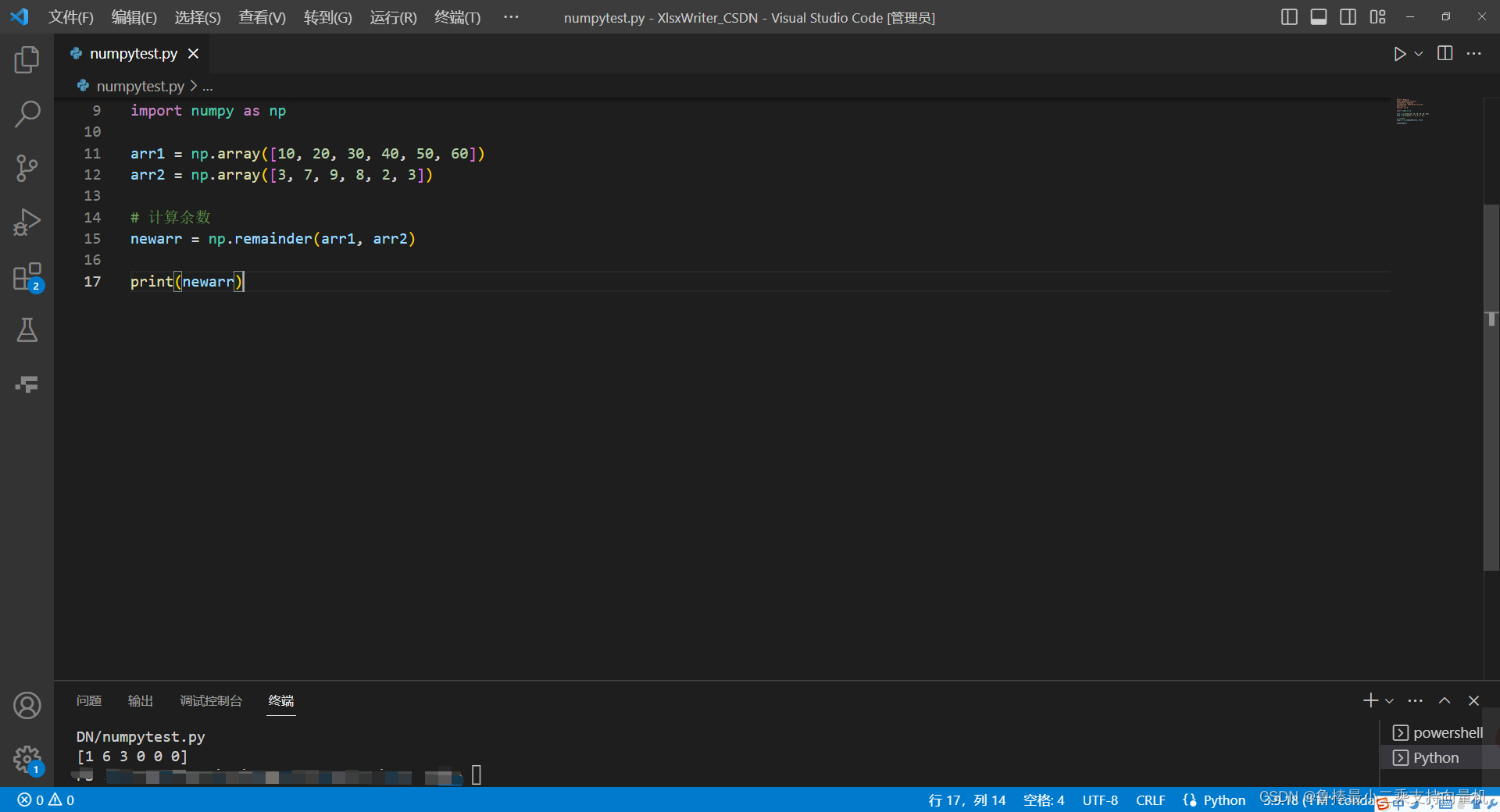
Task: Click the code minimap preview
Action: point(1412,112)
